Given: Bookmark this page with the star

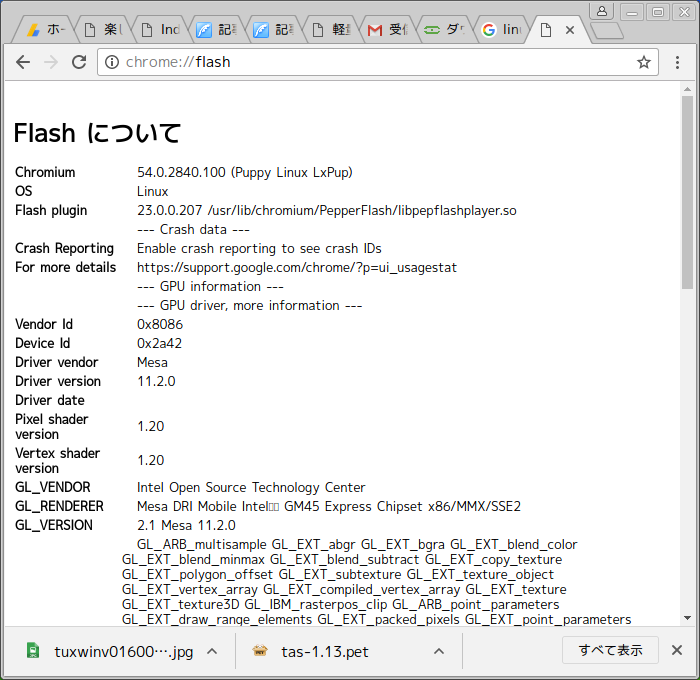Looking at the screenshot, I should [x=643, y=62].
